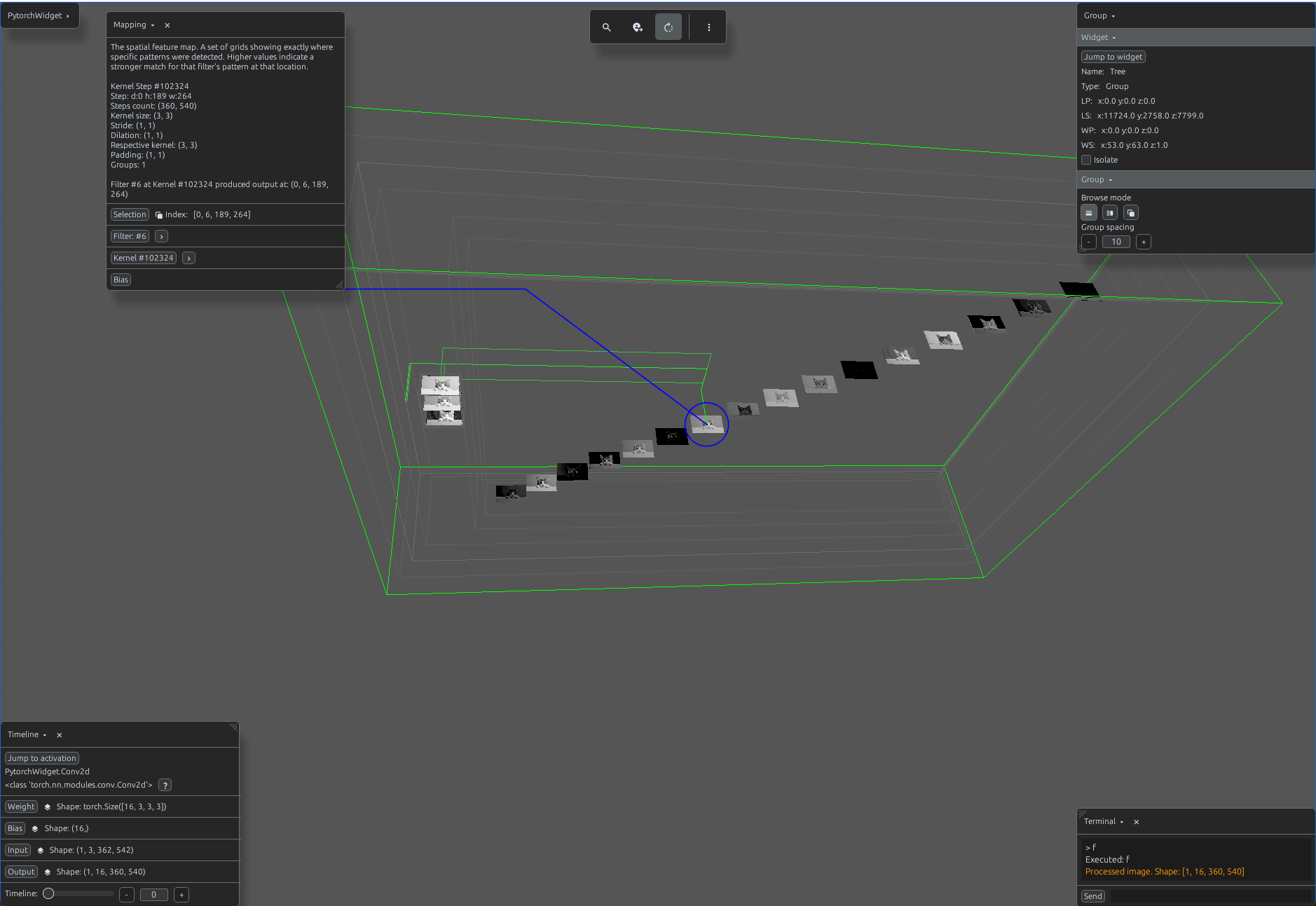The height and width of the screenshot is (906, 1316).
Task: Click the Output button in Timeline panel
Action: [x=21, y=872]
